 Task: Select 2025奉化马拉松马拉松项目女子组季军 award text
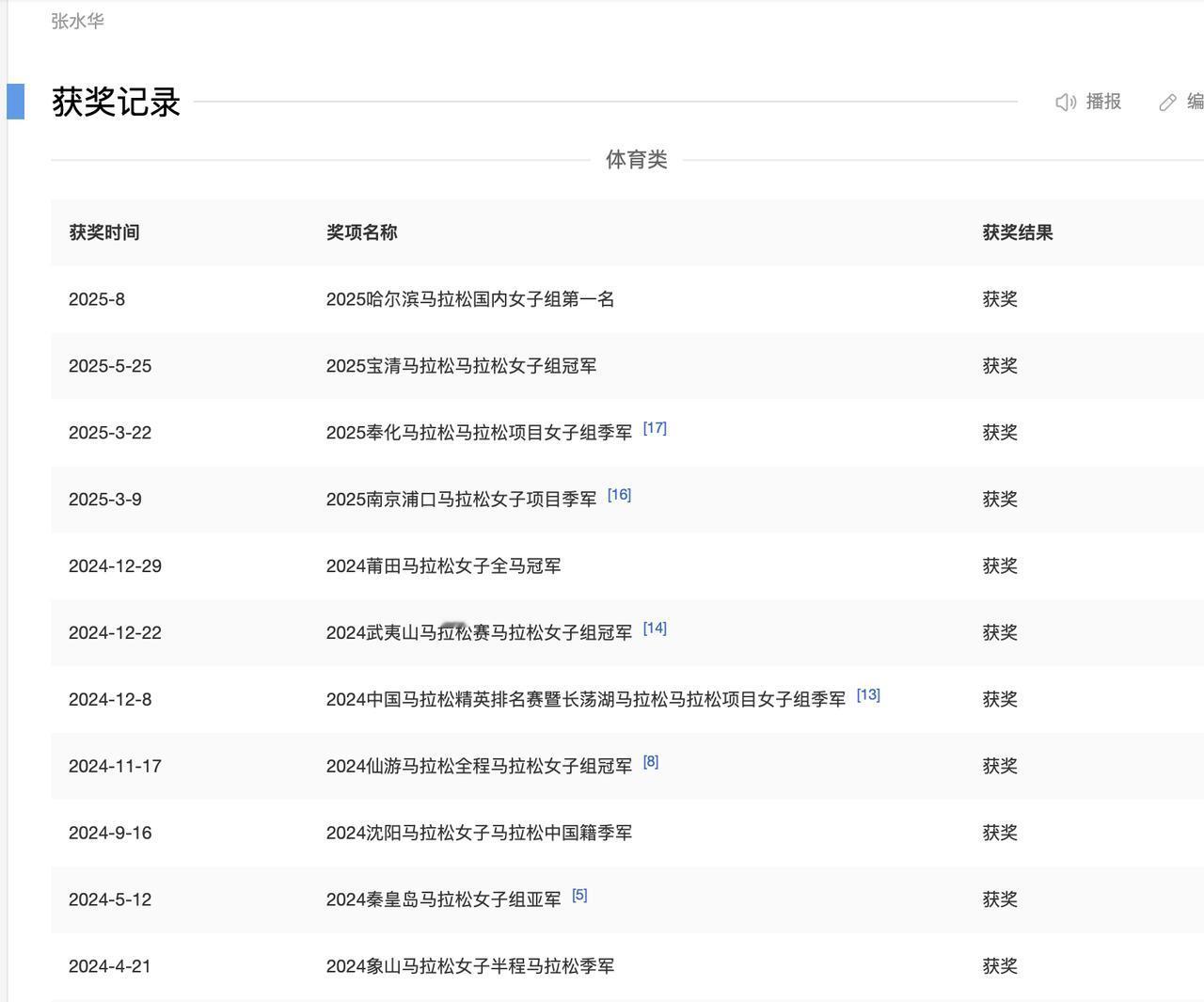pos(479,433)
